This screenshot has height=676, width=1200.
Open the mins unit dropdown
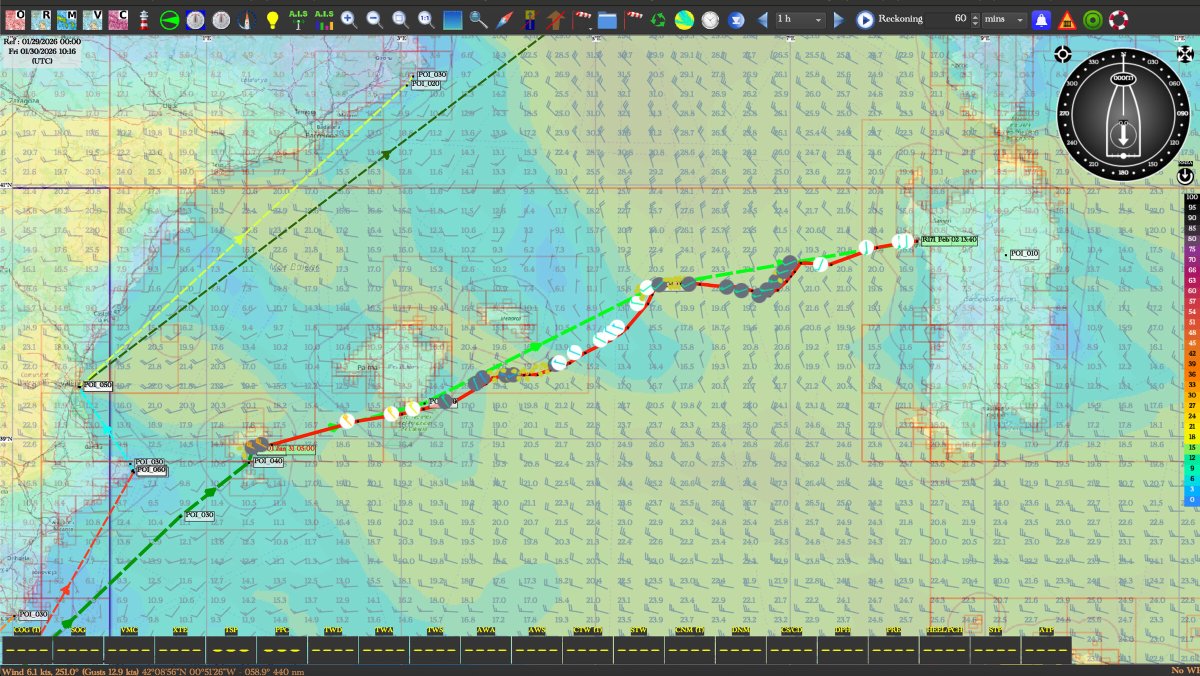click(x=1004, y=19)
